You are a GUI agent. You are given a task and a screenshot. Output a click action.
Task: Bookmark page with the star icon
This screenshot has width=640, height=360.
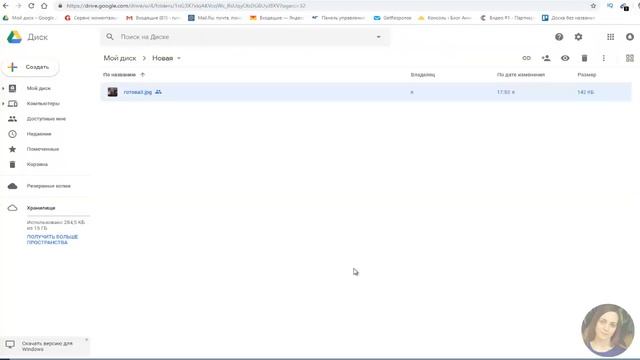pyautogui.click(x=593, y=6)
